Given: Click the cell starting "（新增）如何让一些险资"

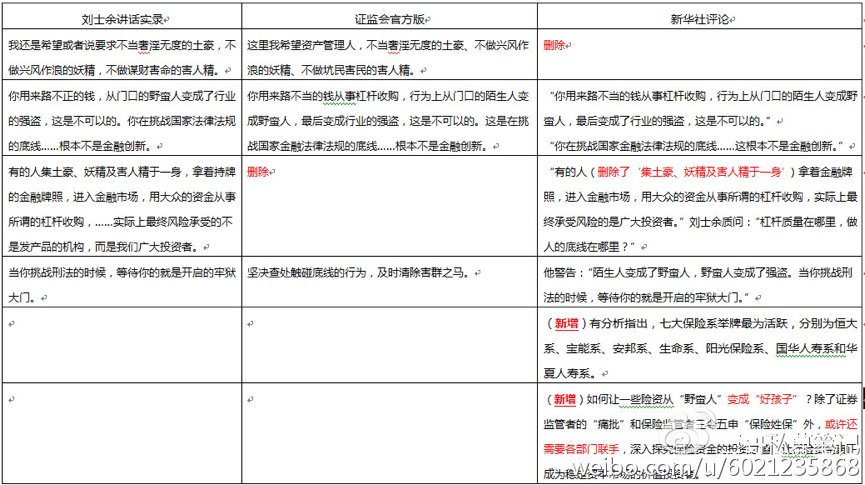Looking at the screenshot, I should click(x=699, y=433).
